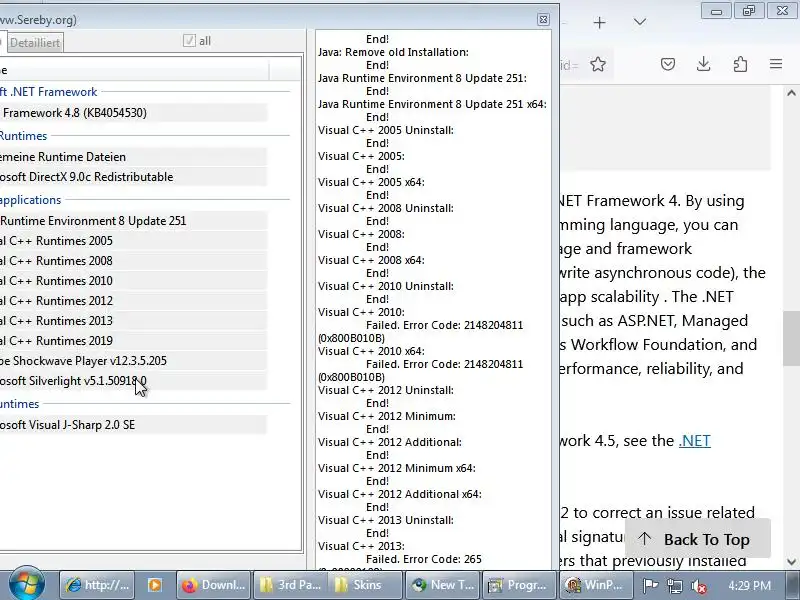The width and height of the screenshot is (800, 600).
Task: Select Visual J-Sharp 2.0 SE row
Action: [133, 424]
